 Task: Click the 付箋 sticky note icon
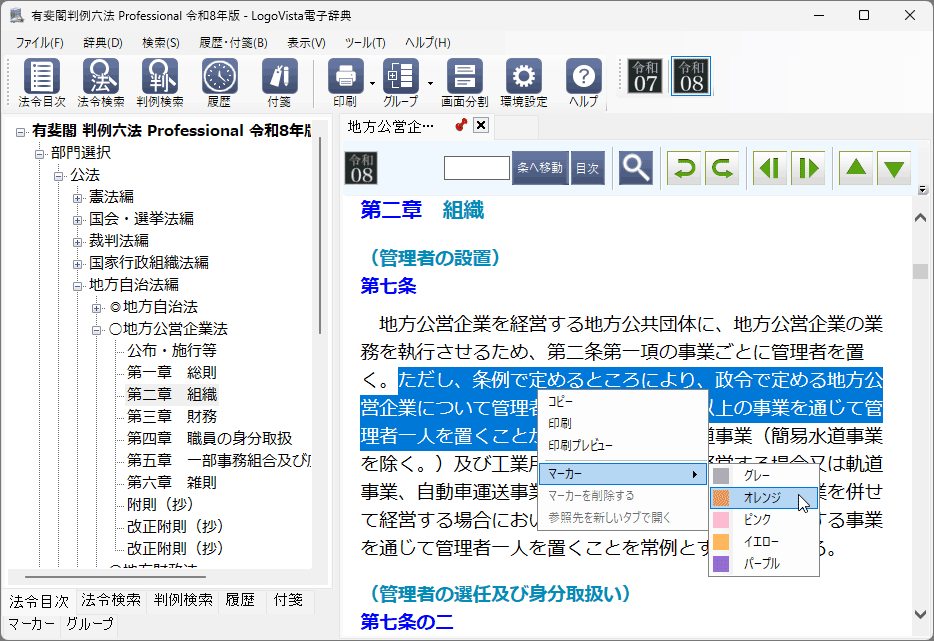[279, 80]
